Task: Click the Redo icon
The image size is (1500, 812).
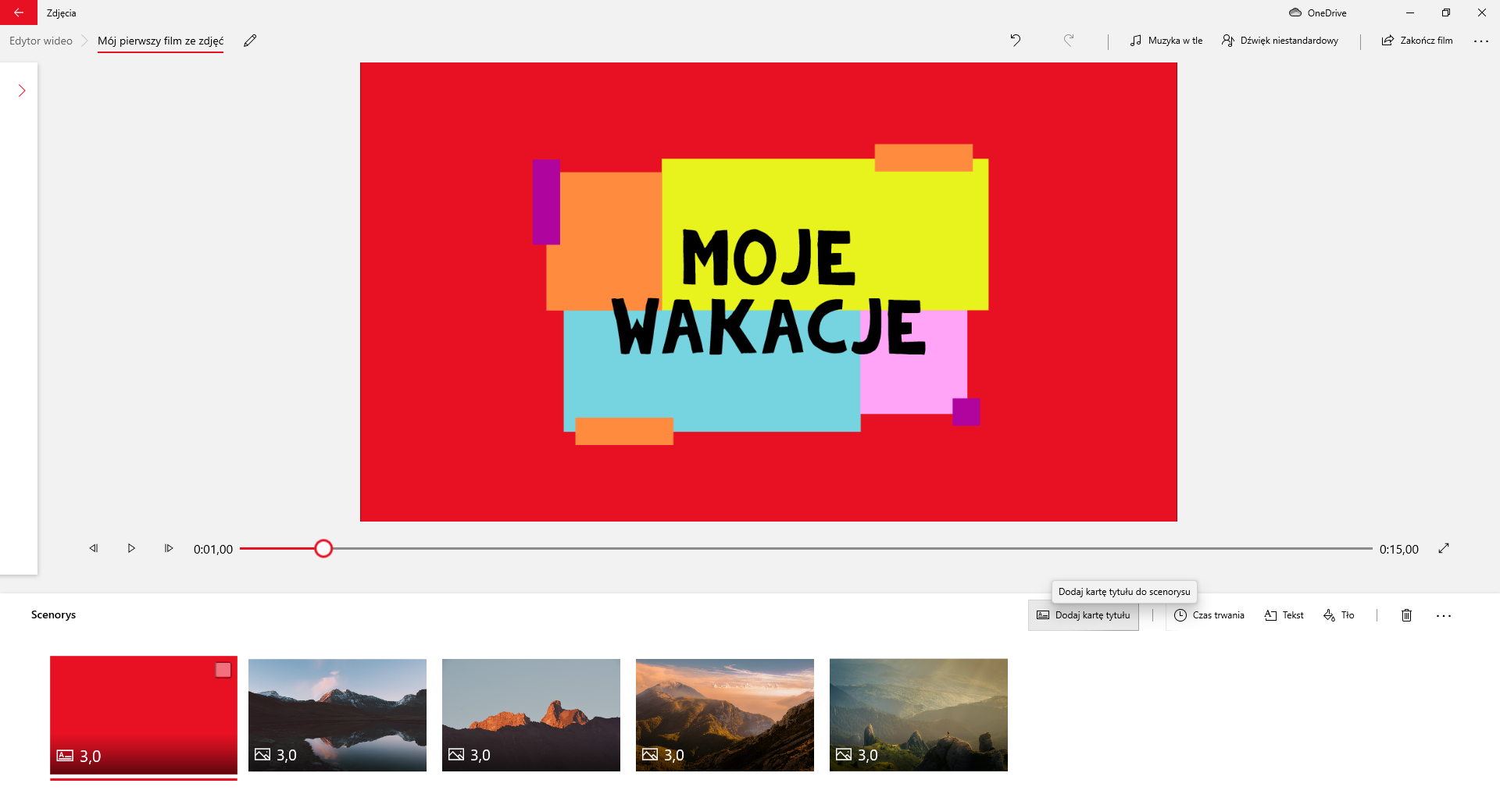Action: tap(1068, 40)
